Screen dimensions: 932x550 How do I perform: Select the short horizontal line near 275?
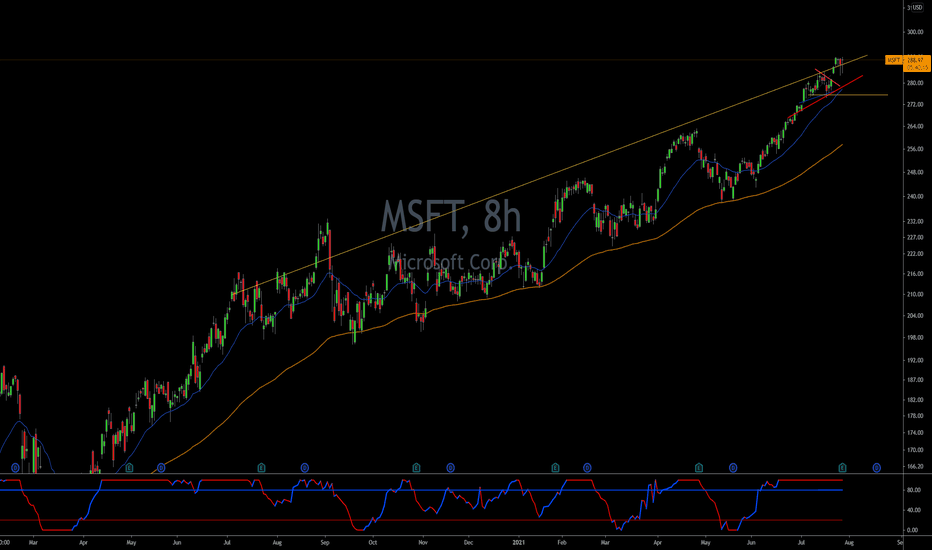click(x=848, y=95)
